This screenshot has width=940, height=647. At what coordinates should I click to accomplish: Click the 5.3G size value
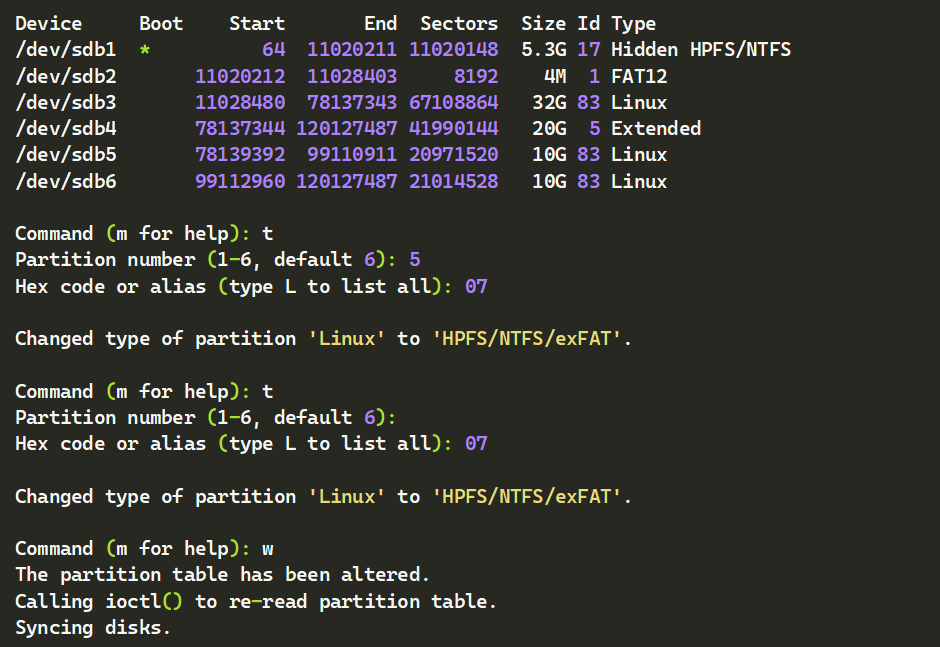(543, 49)
